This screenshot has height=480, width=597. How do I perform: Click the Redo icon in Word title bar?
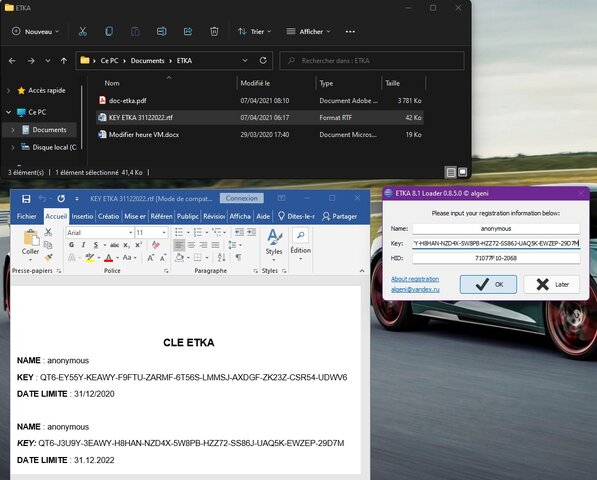click(61, 199)
